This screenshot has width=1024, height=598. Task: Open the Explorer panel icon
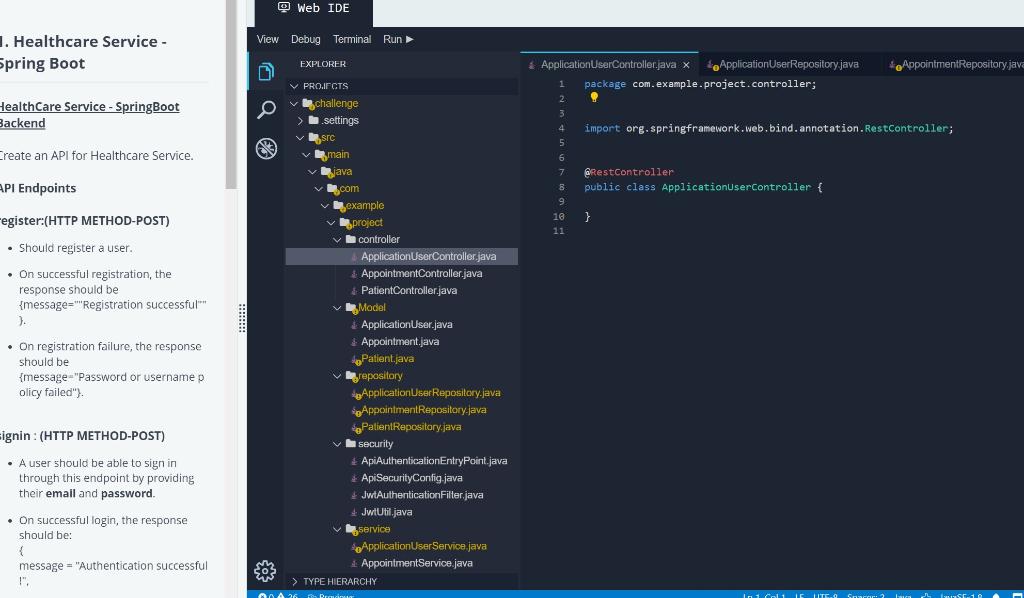coord(265,72)
